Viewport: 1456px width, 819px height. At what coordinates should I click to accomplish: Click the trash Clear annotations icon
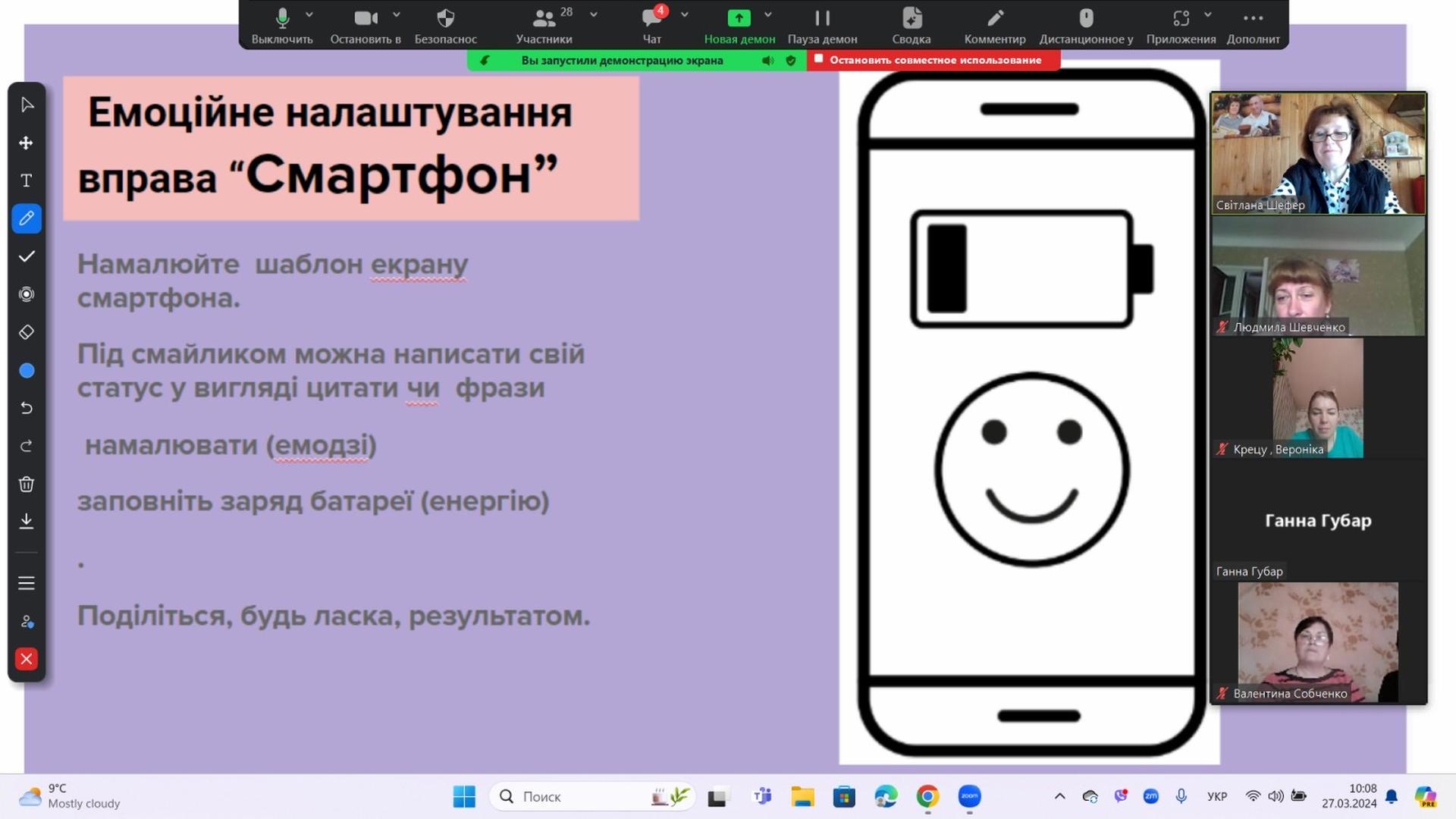(27, 484)
